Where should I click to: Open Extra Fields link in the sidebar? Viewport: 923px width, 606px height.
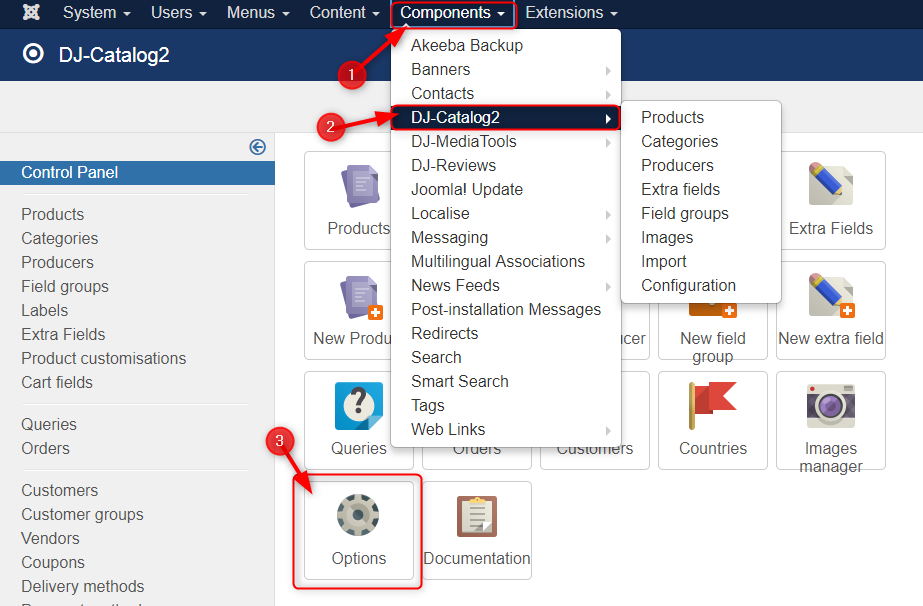(x=63, y=335)
